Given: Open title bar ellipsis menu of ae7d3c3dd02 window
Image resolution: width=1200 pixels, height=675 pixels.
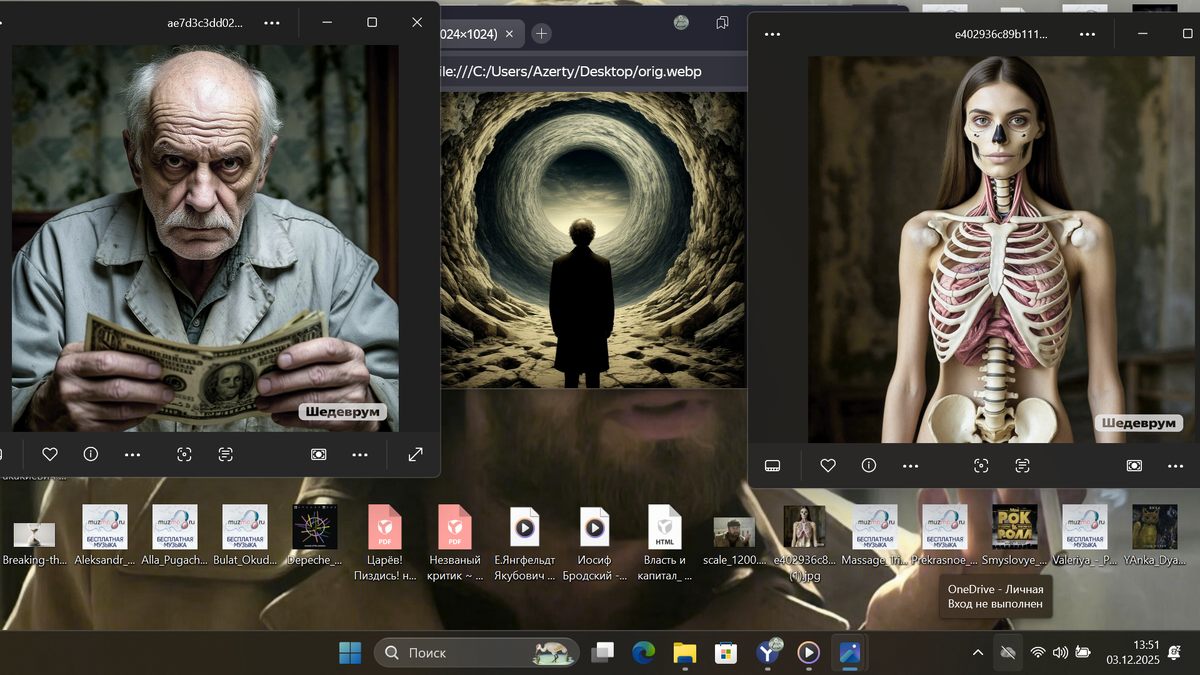Looking at the screenshot, I should click(x=272, y=22).
